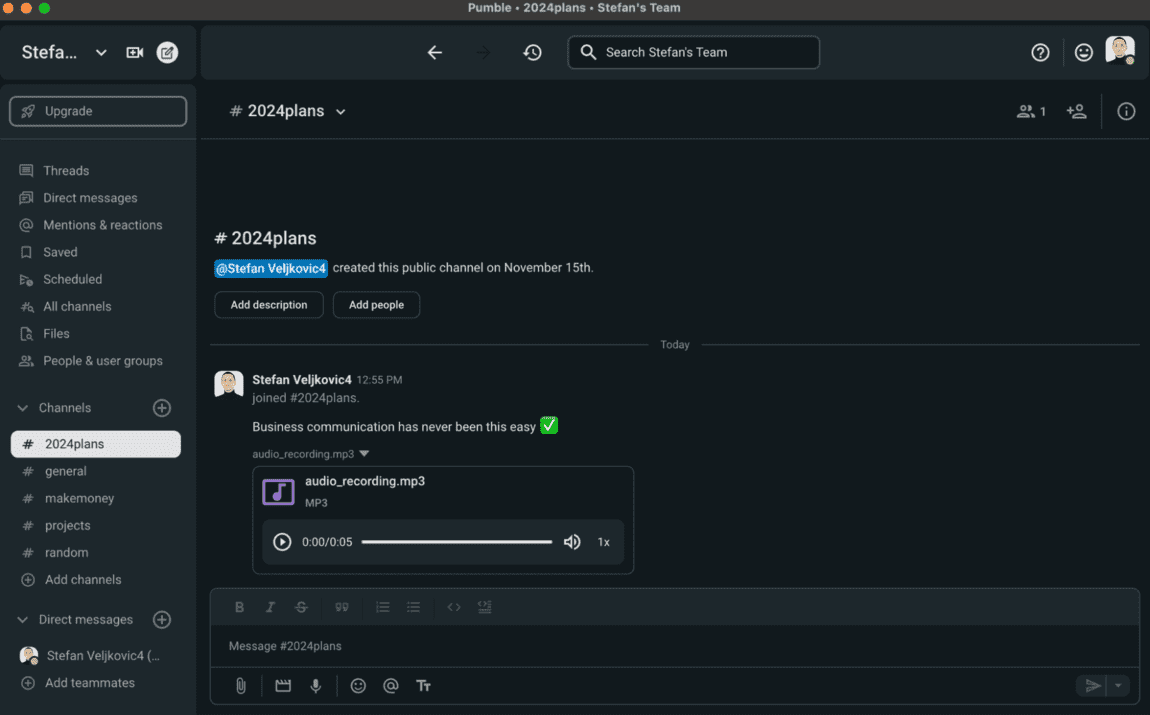This screenshot has width=1150, height=715.
Task: Open the profile avatar menu at top right
Action: (1120, 51)
